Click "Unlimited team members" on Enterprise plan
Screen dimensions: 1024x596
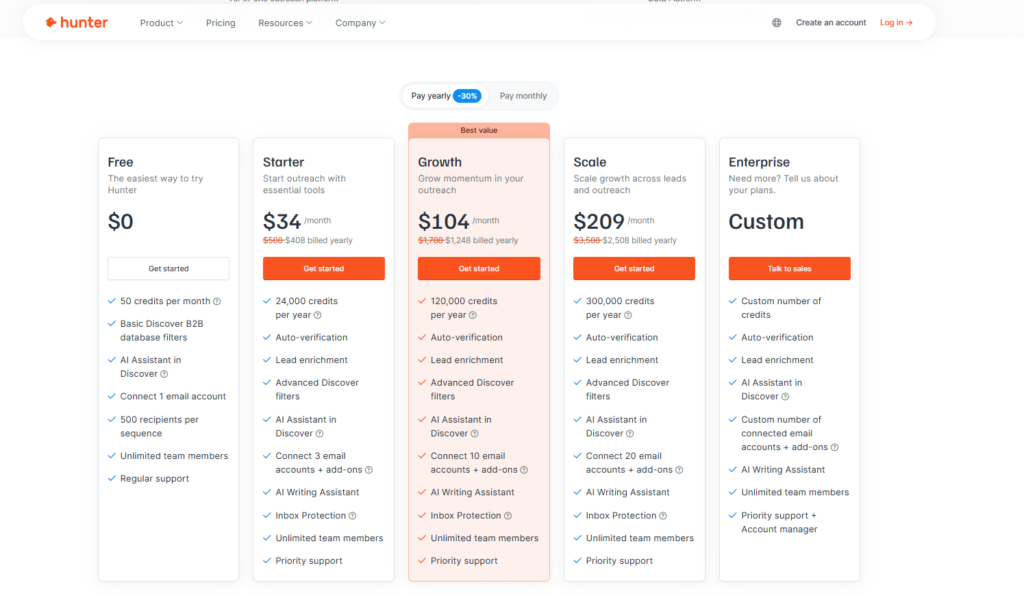click(x=795, y=493)
